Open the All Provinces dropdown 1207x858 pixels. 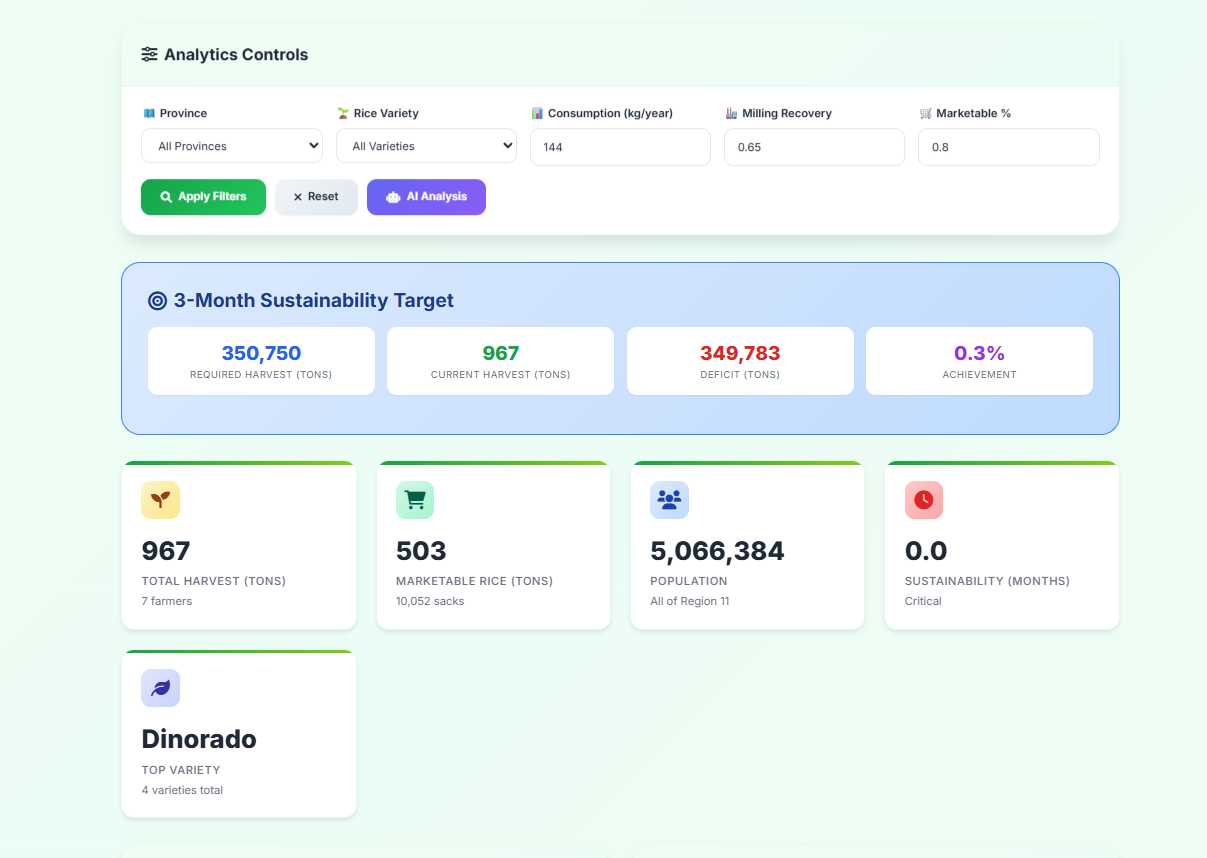(231, 146)
